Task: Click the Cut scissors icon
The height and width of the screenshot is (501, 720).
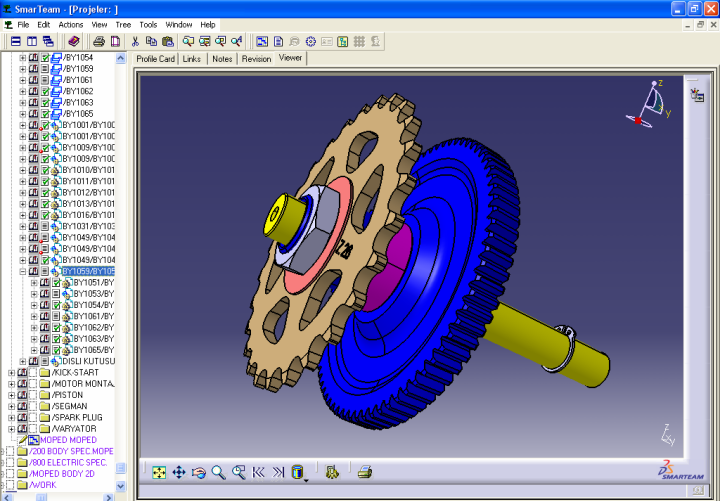Action: pyautogui.click(x=135, y=41)
